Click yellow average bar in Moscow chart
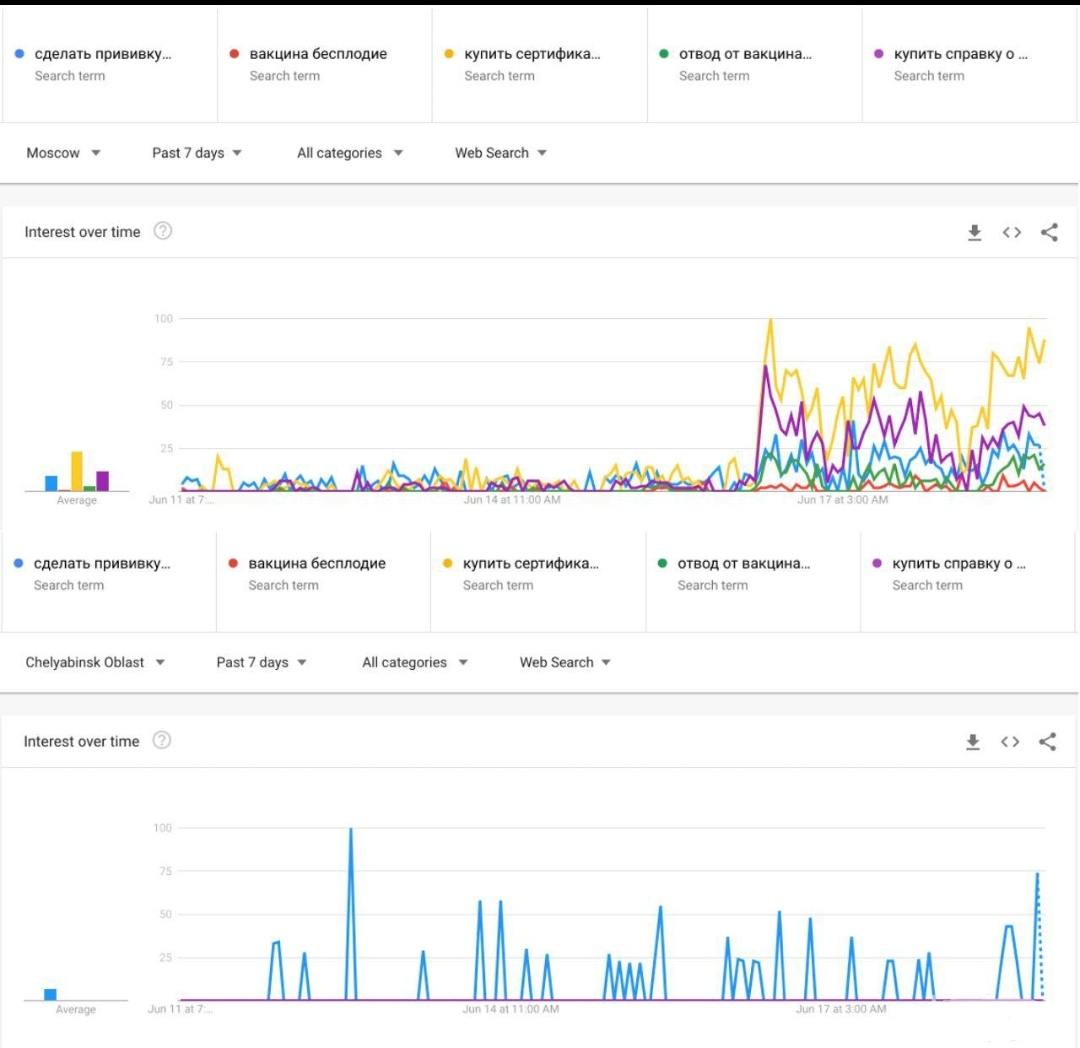The width and height of the screenshot is (1080, 1048). [x=77, y=471]
